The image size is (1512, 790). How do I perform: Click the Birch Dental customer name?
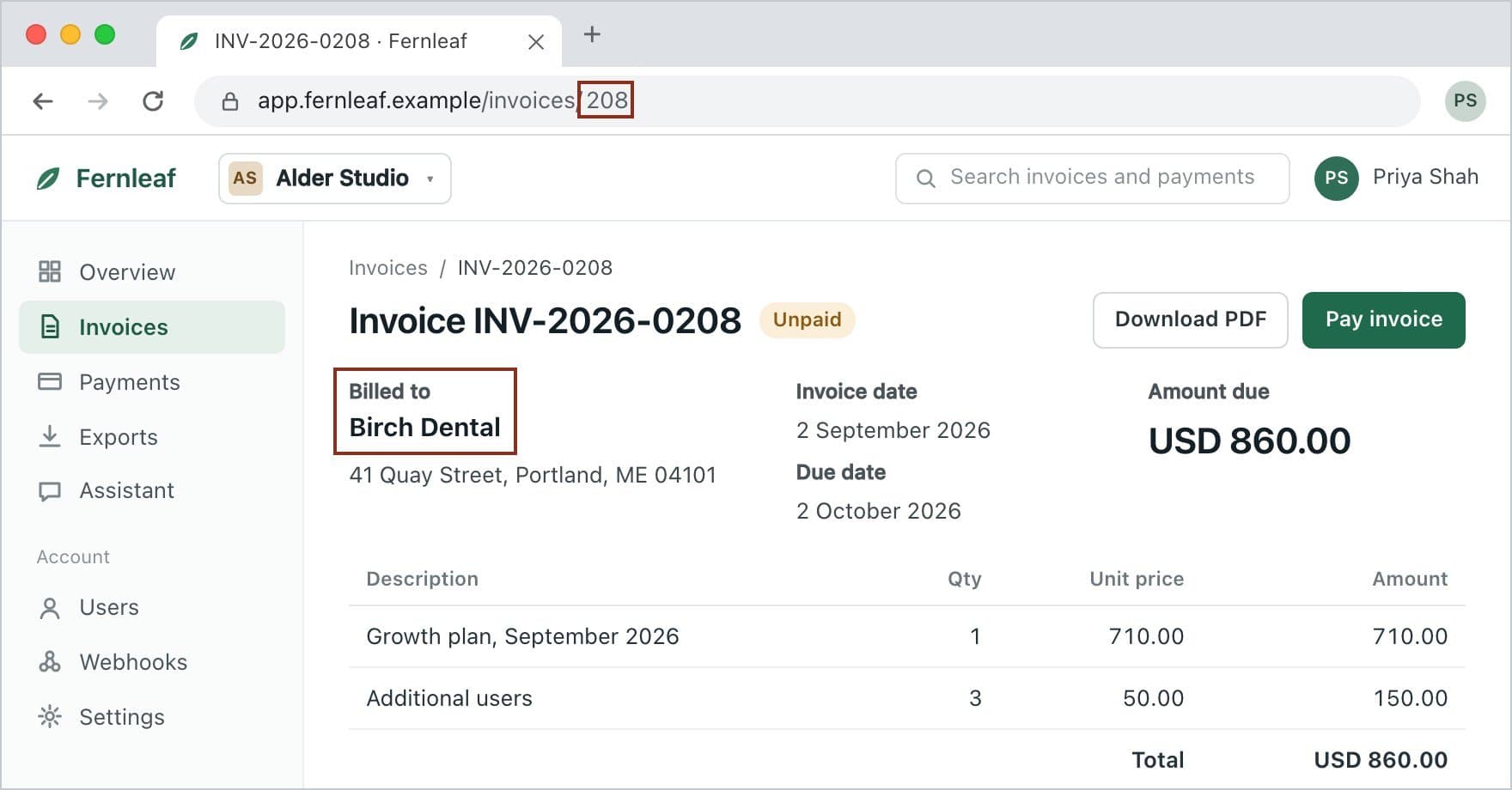pyautogui.click(x=424, y=428)
